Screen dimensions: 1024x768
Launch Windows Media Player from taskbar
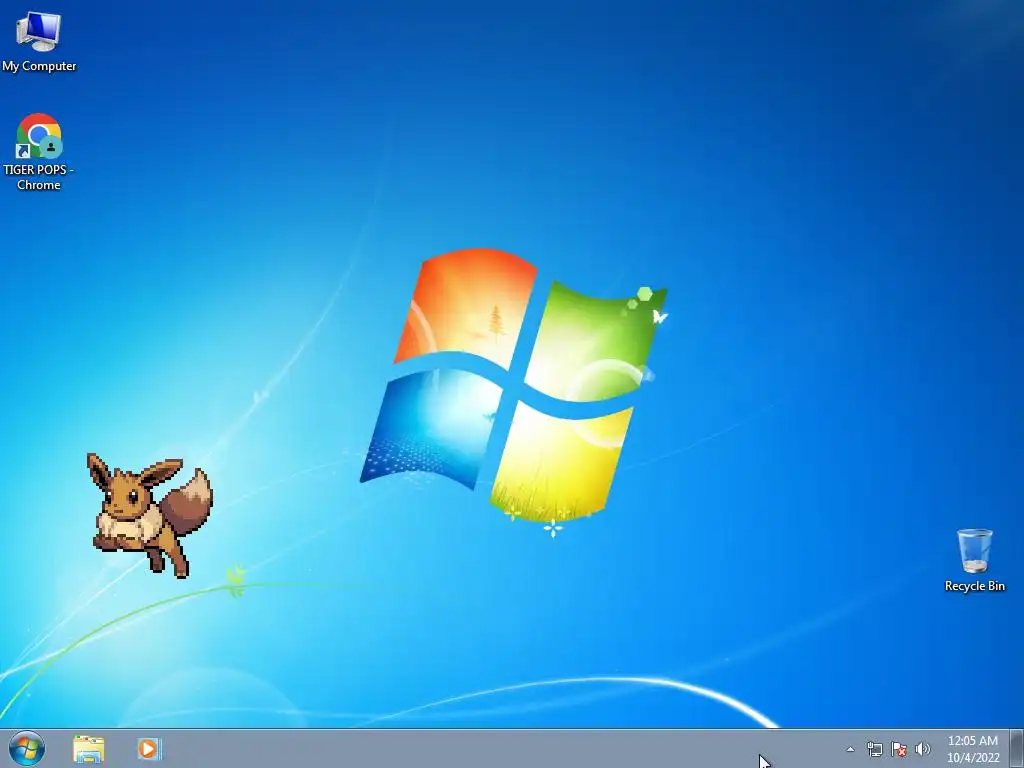tap(149, 749)
